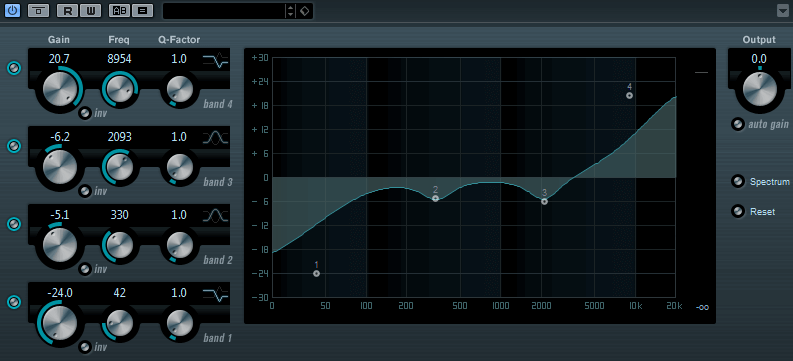This screenshot has height=361, width=793.
Task: Click EQ curve point 1
Action: (x=317, y=274)
